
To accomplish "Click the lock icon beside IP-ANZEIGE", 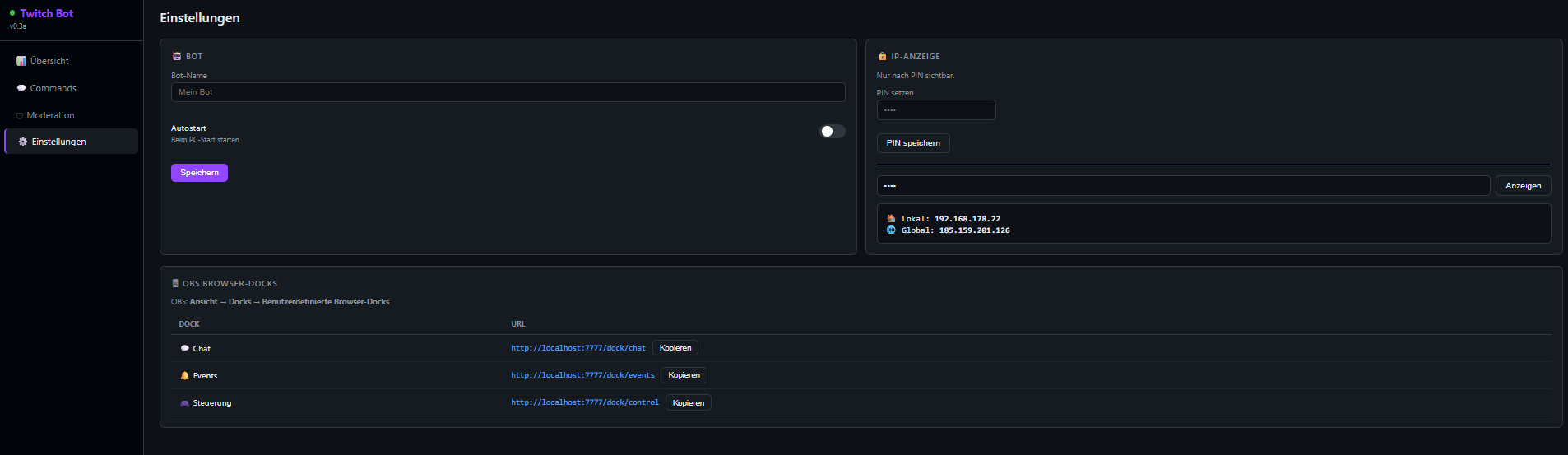I will coord(883,57).
